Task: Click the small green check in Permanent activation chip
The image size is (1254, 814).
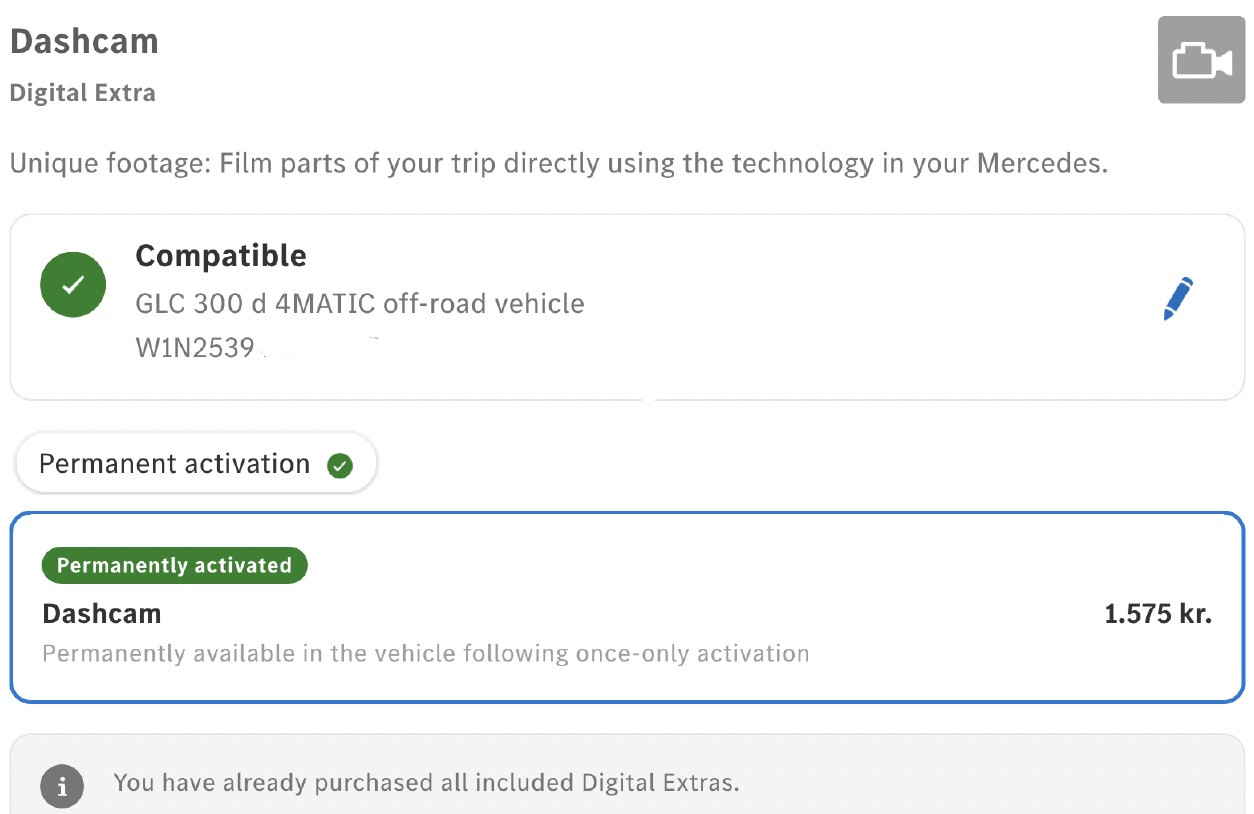Action: click(x=340, y=465)
